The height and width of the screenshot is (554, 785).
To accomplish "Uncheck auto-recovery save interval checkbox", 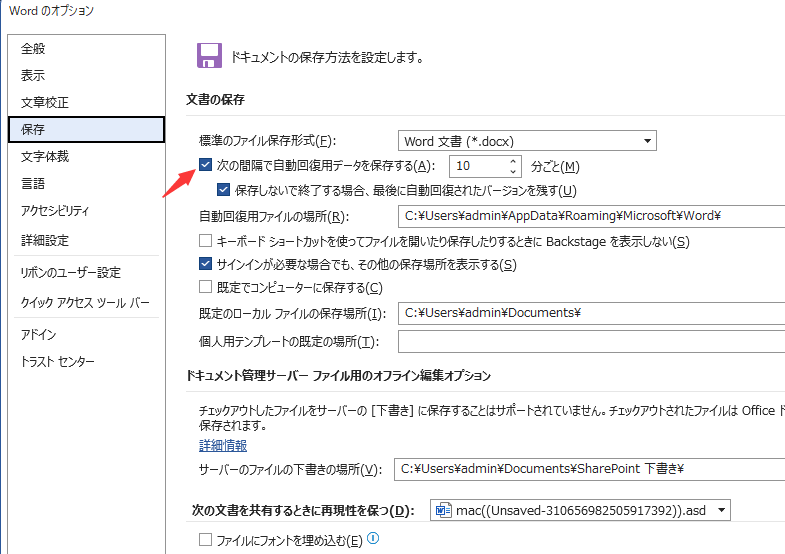I will [205, 165].
